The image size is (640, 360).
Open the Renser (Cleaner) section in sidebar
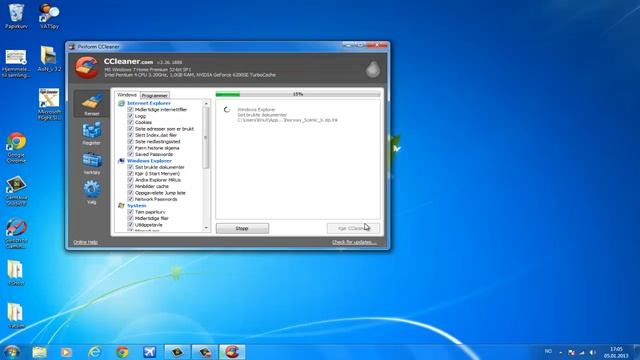pyautogui.click(x=92, y=104)
